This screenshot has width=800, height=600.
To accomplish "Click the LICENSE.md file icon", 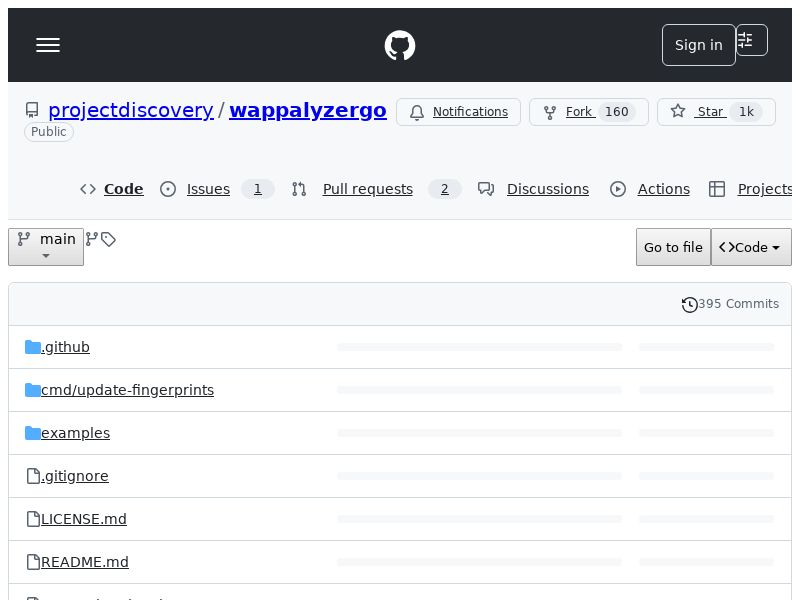I will point(33,519).
